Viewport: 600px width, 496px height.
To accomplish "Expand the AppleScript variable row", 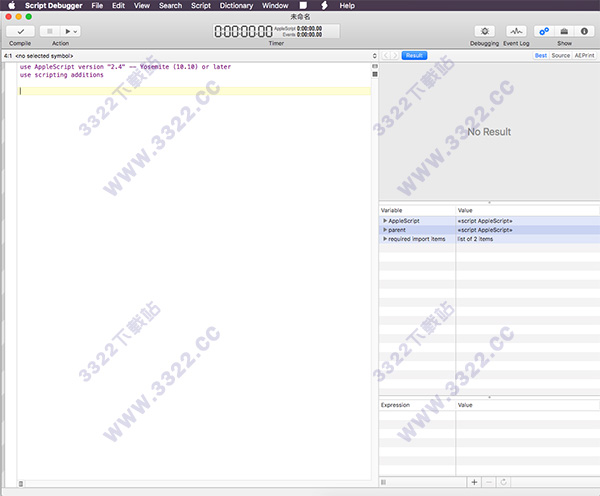I will tap(385, 221).
